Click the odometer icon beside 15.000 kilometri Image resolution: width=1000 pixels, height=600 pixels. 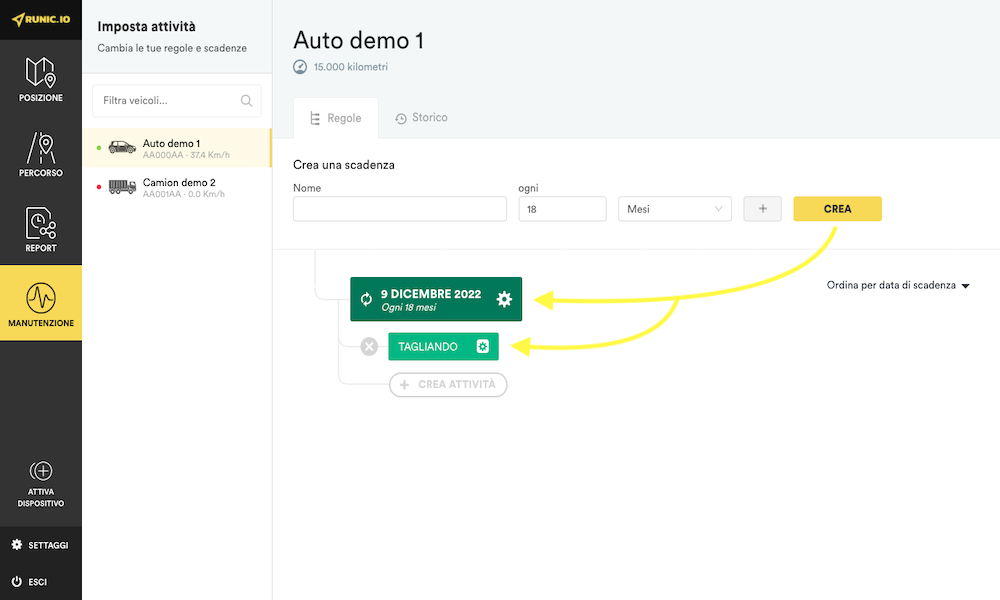click(300, 67)
